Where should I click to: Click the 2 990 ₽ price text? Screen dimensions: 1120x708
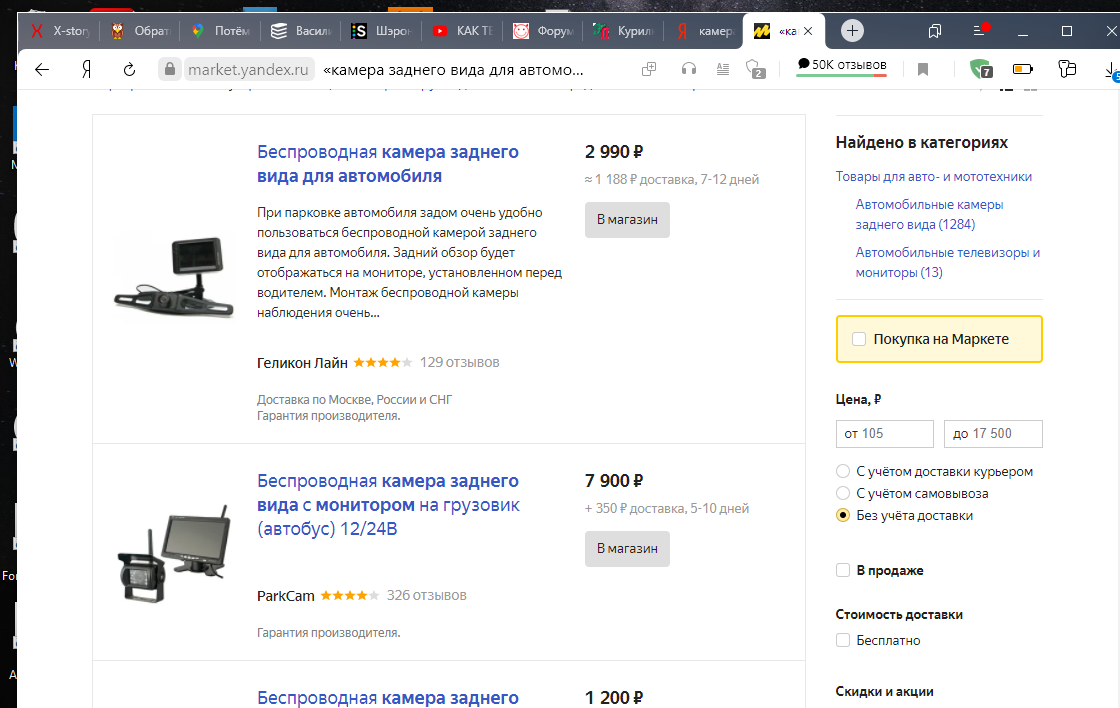(x=614, y=152)
